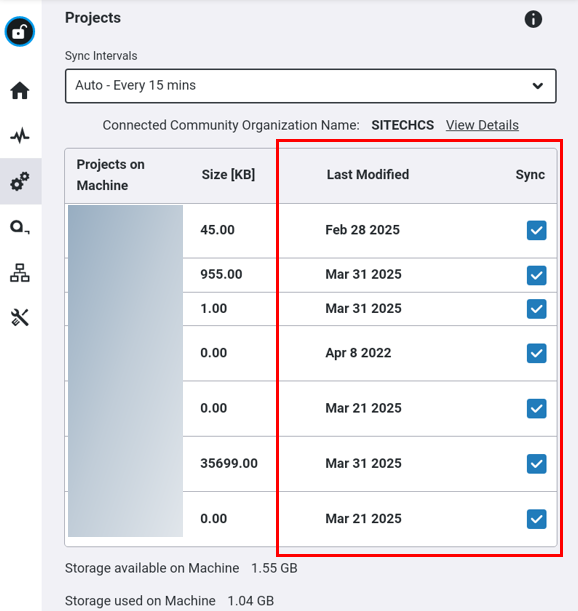Open the network hierarchy sidebar icon
The image size is (578, 611).
coord(19,273)
